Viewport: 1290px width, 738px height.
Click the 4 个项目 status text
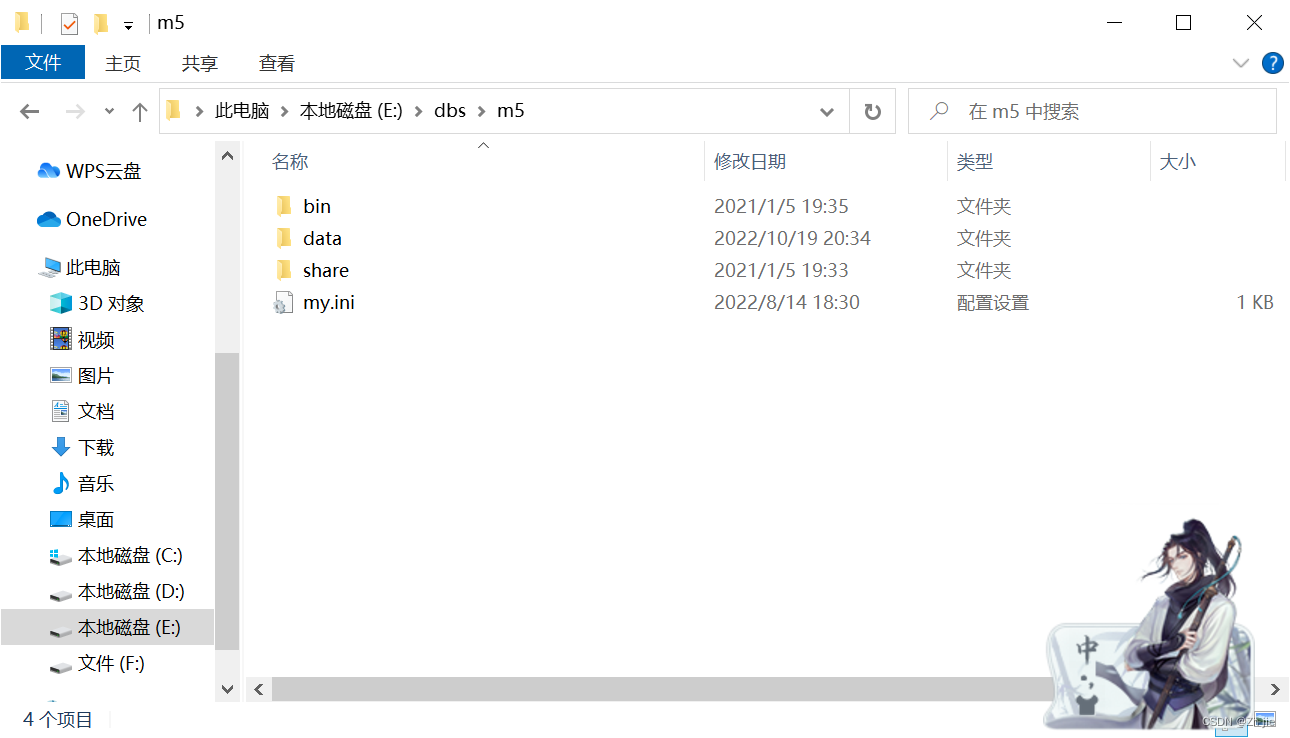(58, 719)
